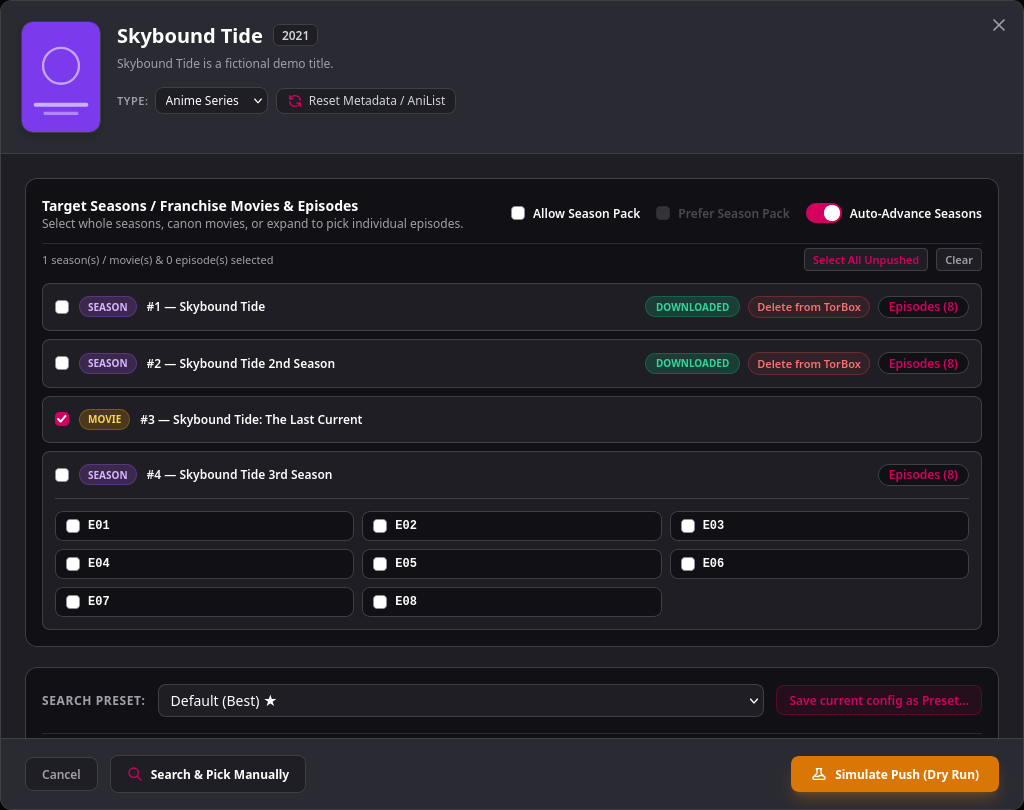Check season #4 Skybound Tide 3rd Season
Viewport: 1024px width, 810px height.
coord(62,475)
